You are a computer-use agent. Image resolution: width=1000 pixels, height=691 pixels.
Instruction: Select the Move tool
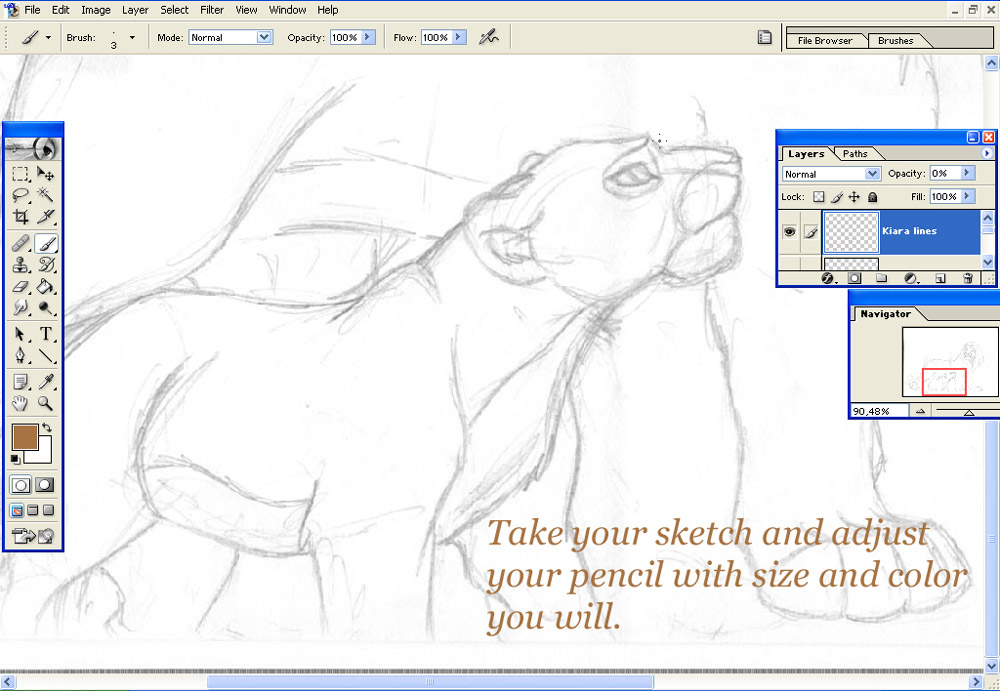click(45, 174)
